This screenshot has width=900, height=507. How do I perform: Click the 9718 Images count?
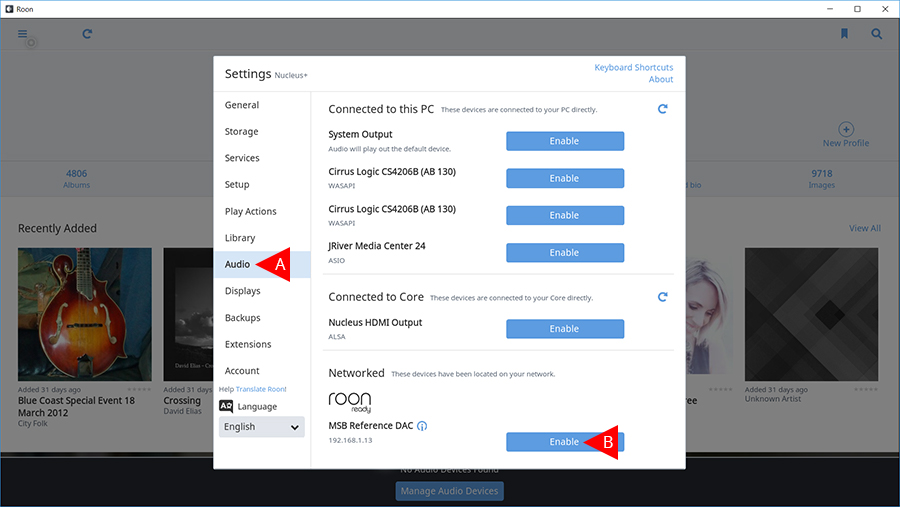(x=822, y=179)
